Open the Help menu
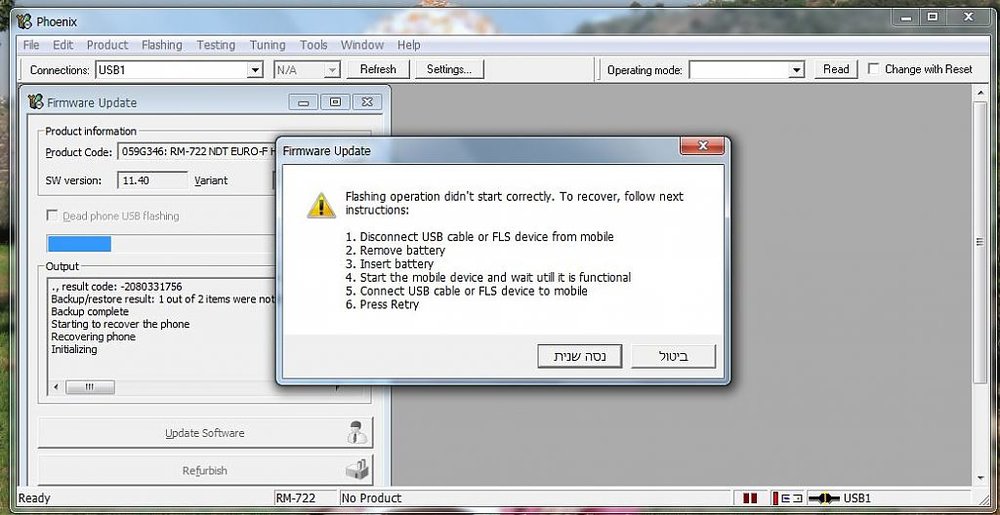The width and height of the screenshot is (1000, 515). click(408, 45)
